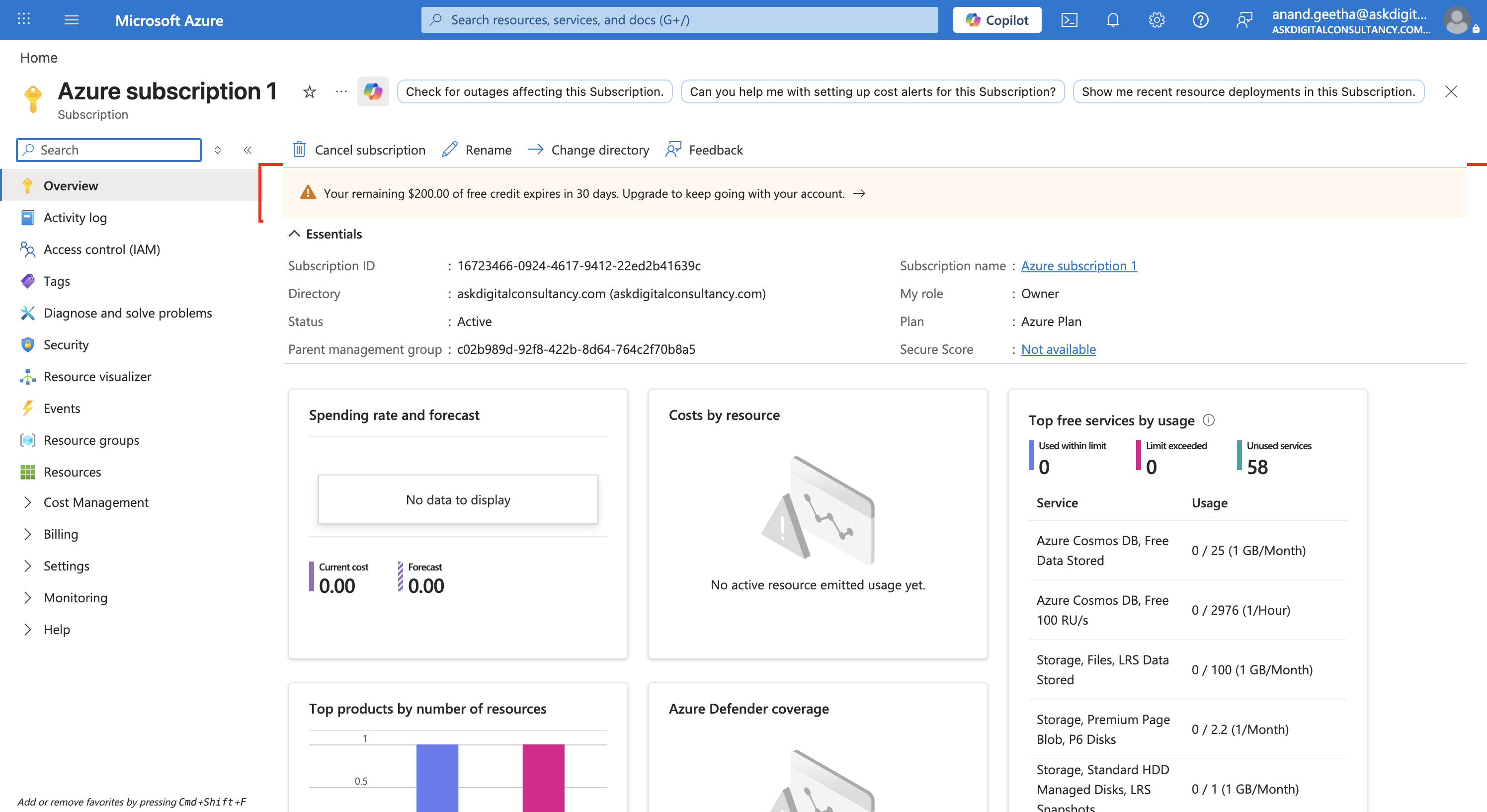The height and width of the screenshot is (812, 1487).
Task: Open portal settings gear
Action: click(x=1157, y=20)
